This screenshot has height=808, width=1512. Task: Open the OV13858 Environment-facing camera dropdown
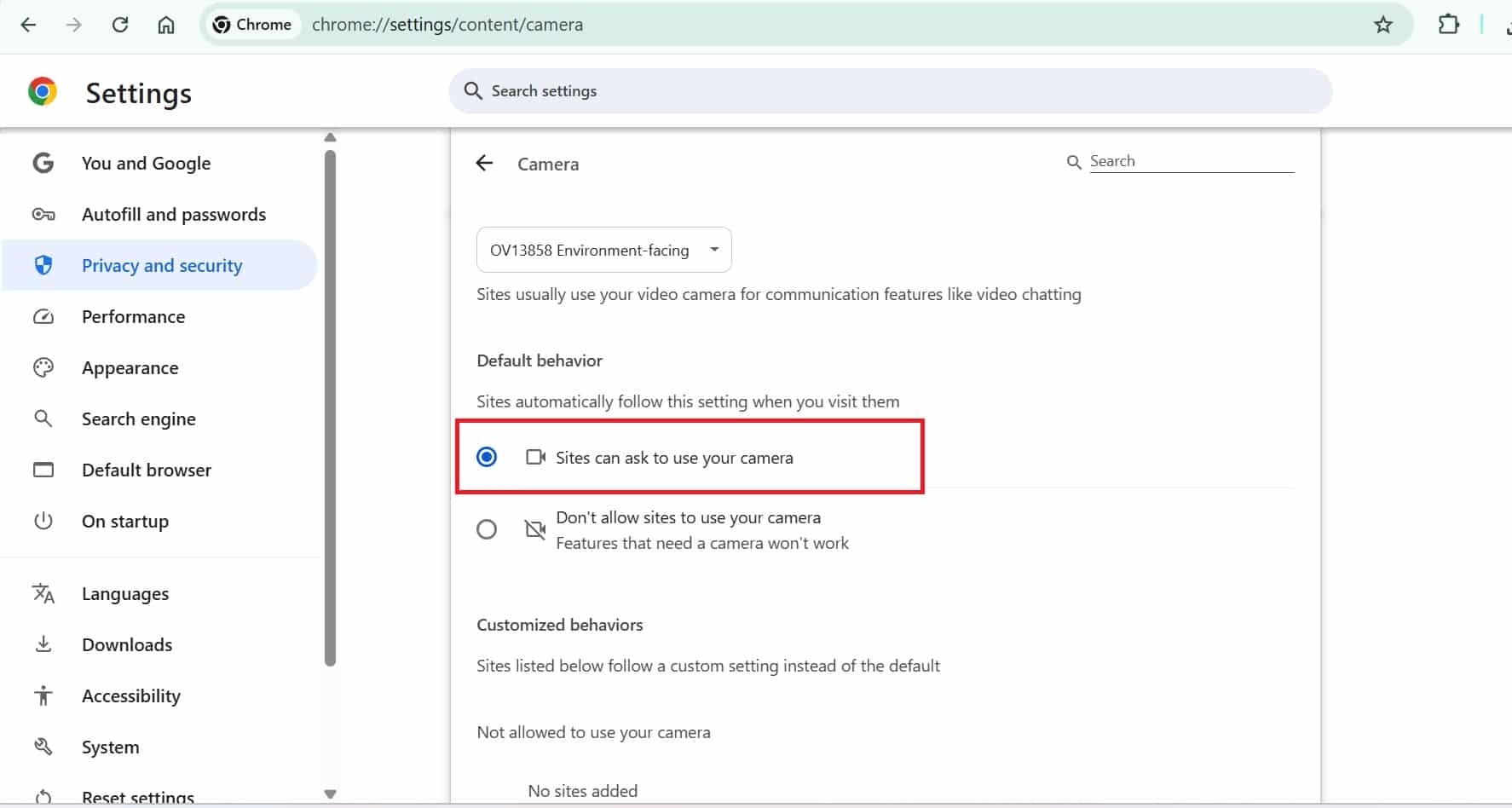[603, 250]
